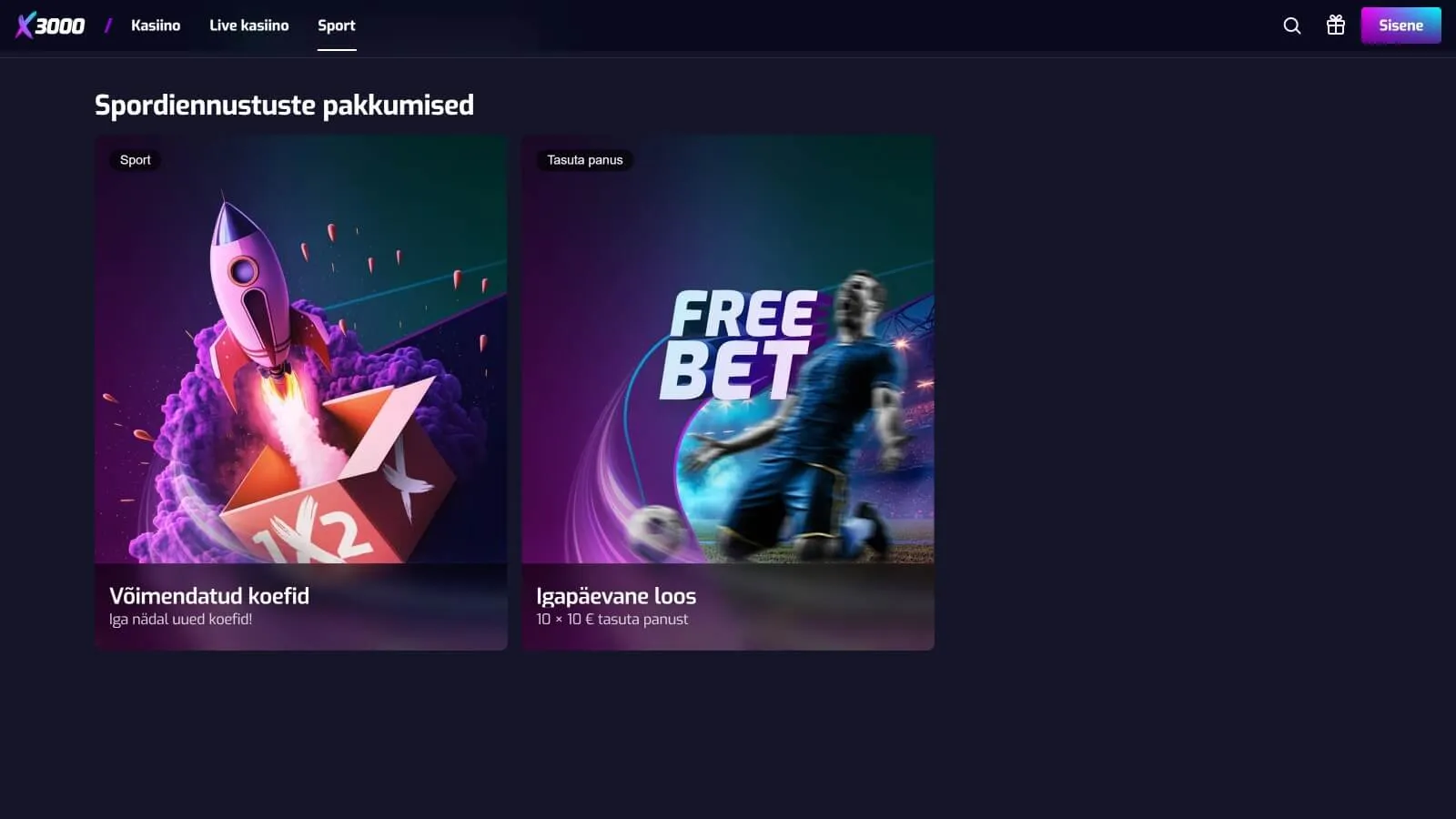Open the search magnifier icon
The height and width of the screenshot is (819, 1456).
[1291, 25]
